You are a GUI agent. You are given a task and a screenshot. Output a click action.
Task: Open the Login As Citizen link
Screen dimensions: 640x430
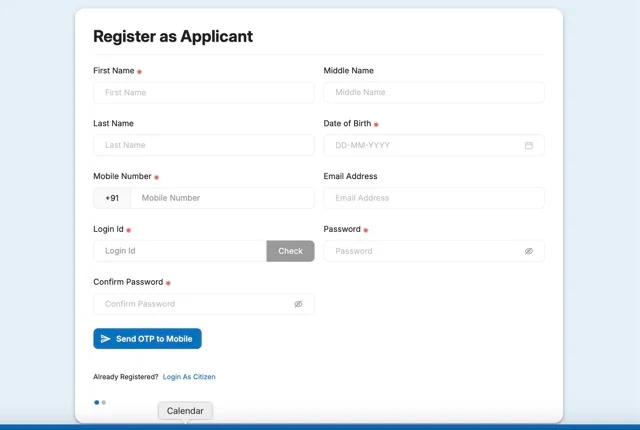pos(189,377)
